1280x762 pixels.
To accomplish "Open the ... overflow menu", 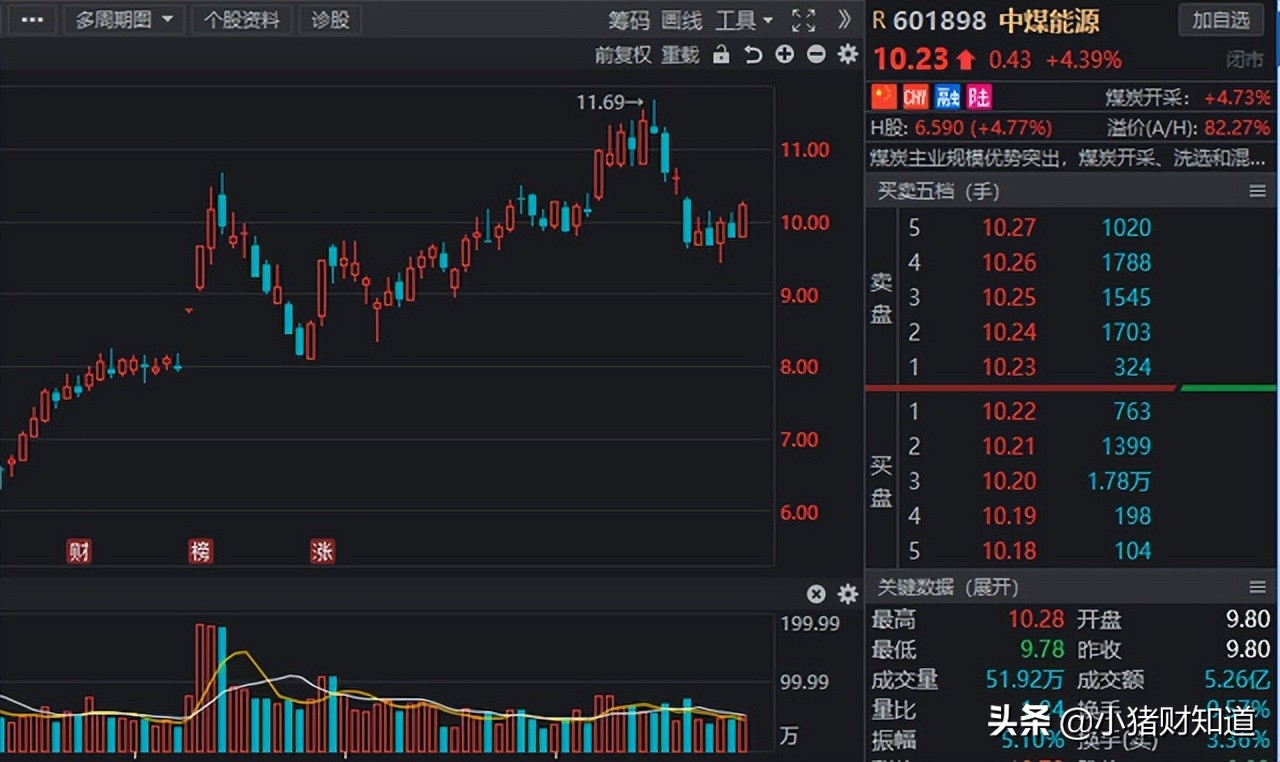I will pos(31,20).
